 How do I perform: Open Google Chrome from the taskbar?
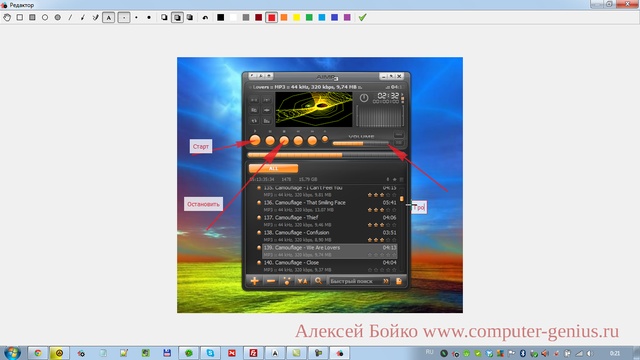(x=38, y=353)
